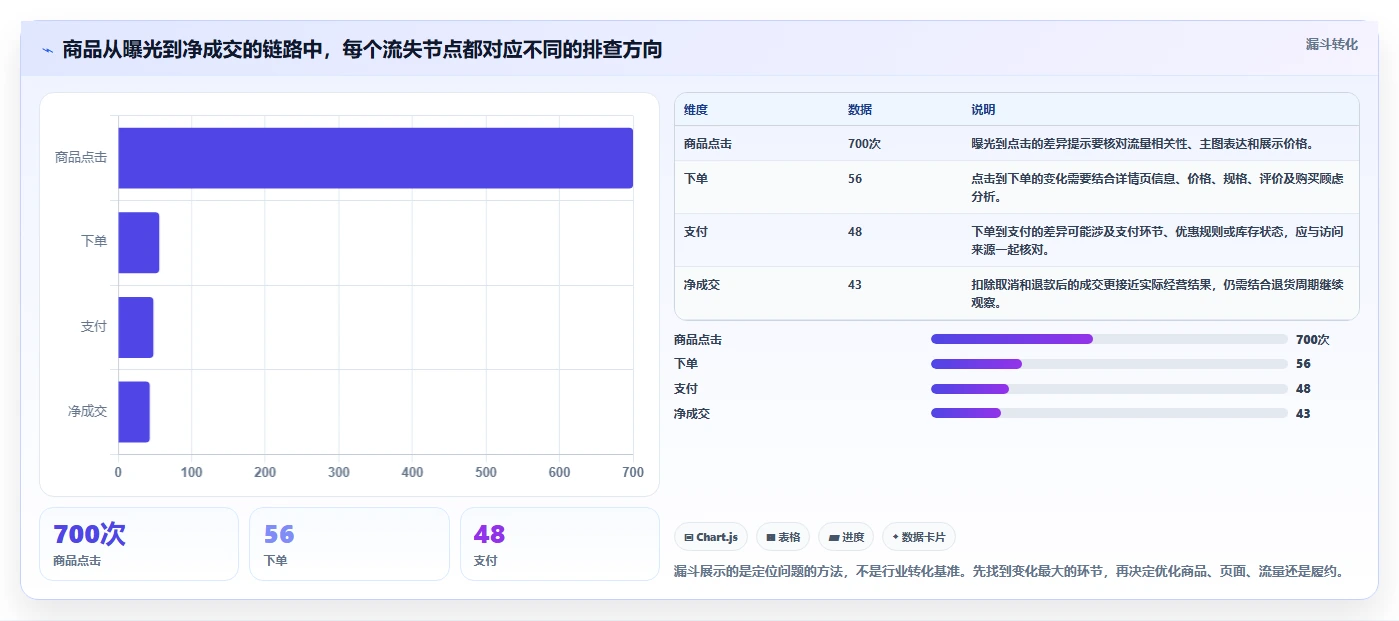Click the Chart.js chip icon
Screen dimensions: 1399x621
(689, 537)
